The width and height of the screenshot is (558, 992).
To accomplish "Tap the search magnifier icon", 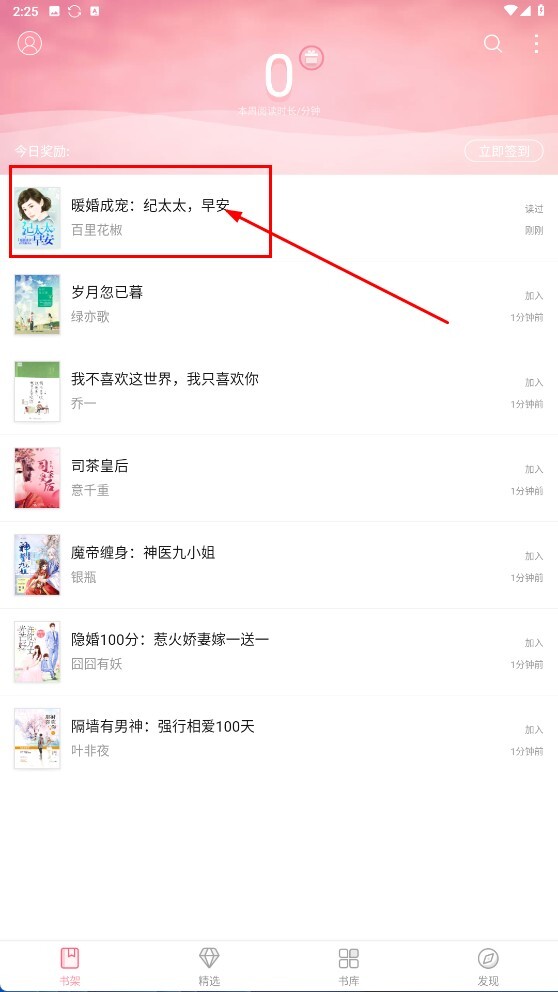I will [493, 43].
